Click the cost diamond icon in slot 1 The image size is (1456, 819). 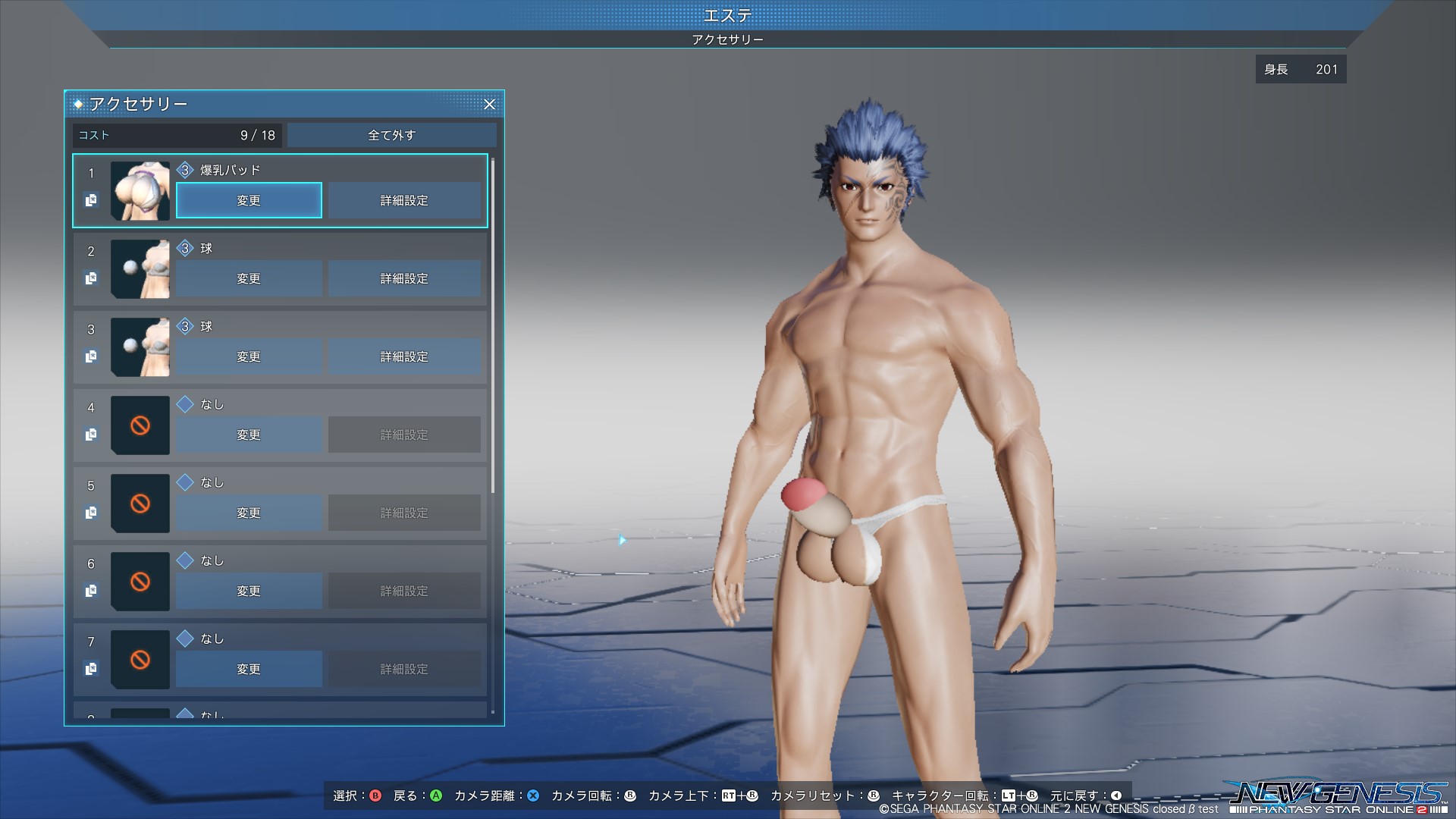185,170
